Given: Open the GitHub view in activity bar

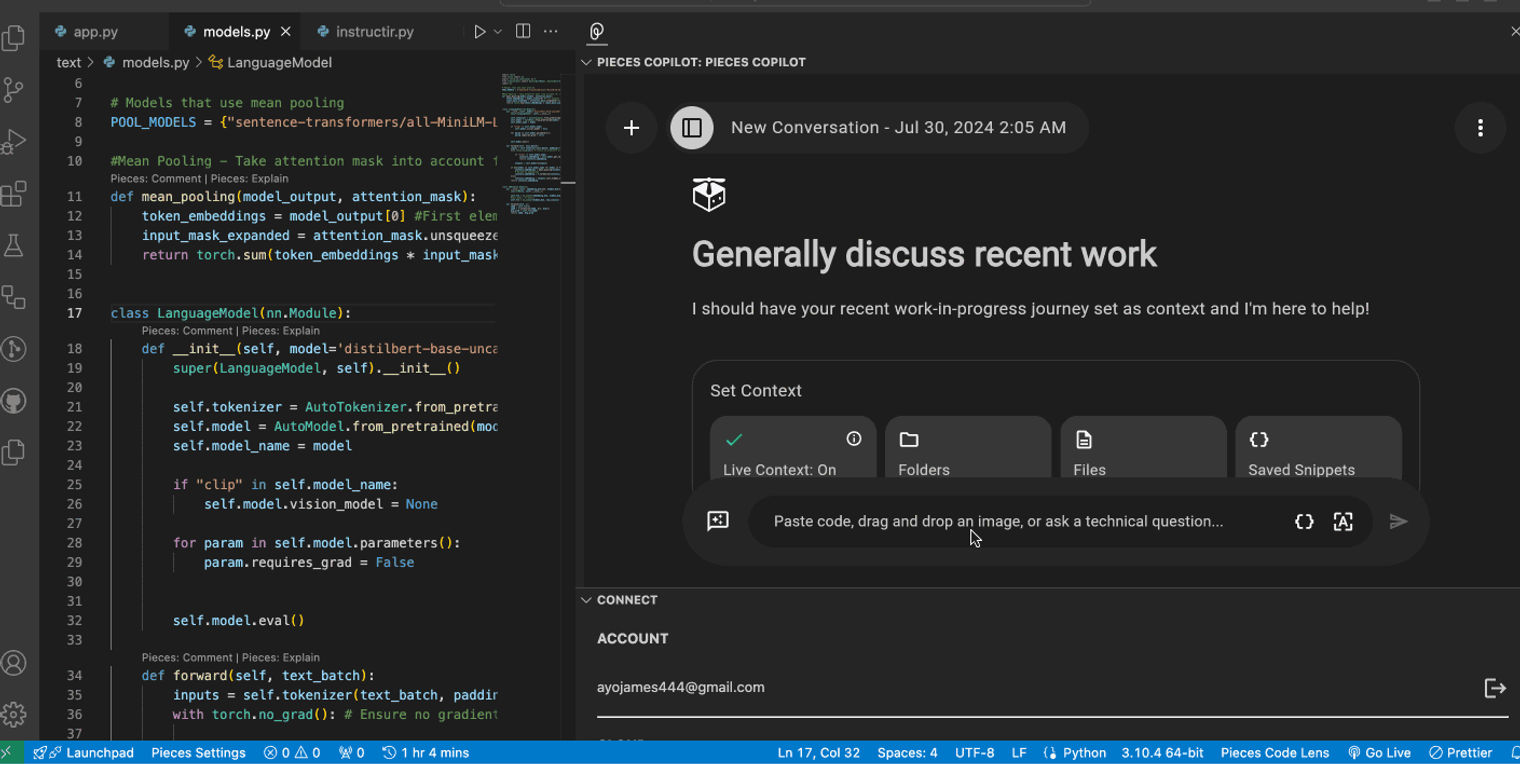Looking at the screenshot, I should tap(14, 402).
